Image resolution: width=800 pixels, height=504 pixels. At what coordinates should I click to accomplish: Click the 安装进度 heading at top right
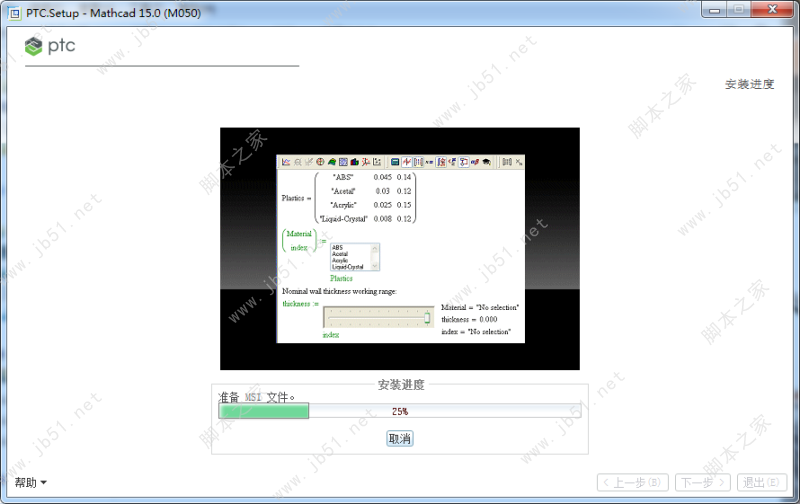(749, 84)
